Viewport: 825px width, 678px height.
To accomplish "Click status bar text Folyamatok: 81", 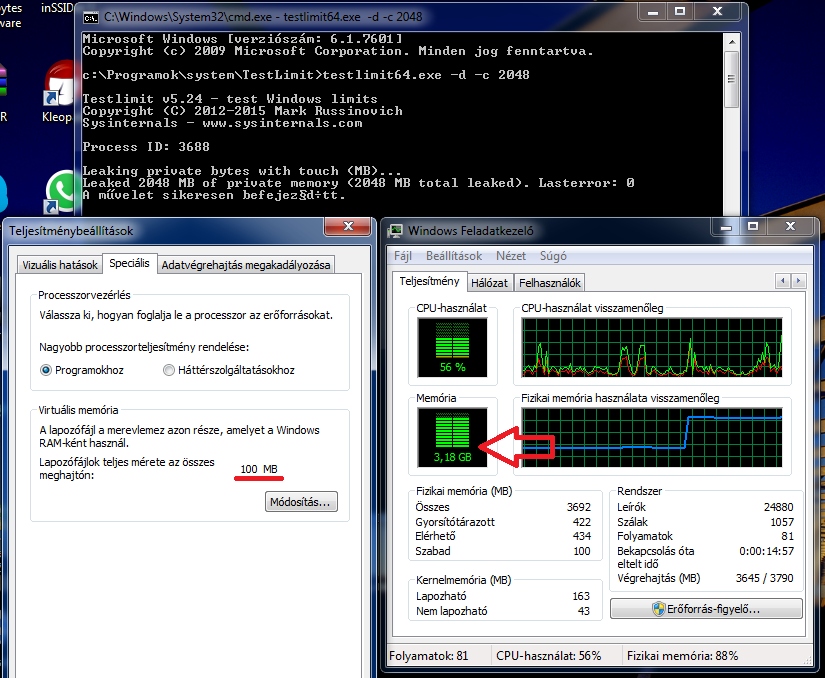I will point(428,656).
